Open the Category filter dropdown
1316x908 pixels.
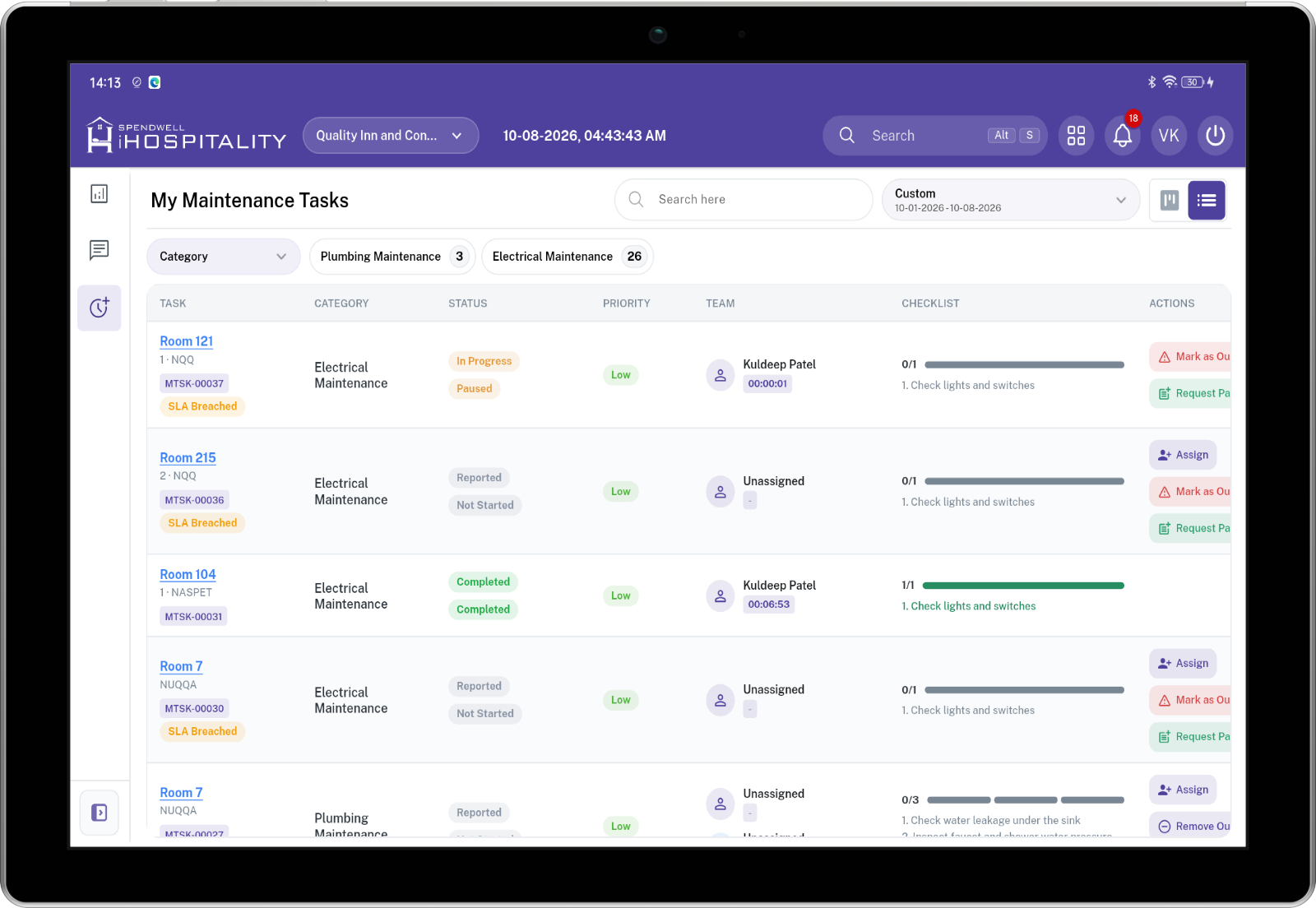click(224, 257)
